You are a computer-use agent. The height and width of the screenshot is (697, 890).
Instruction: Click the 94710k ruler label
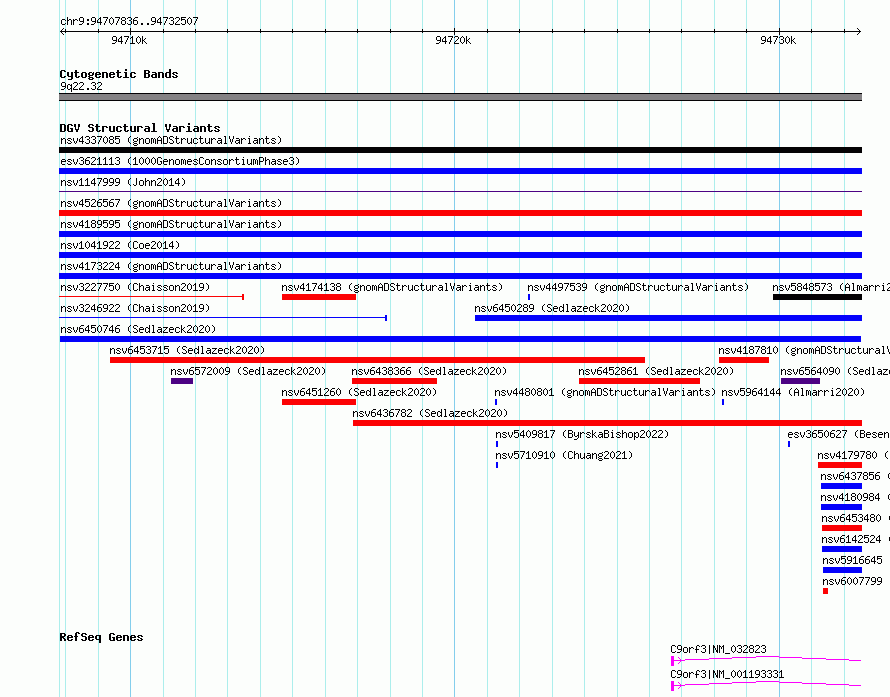129,40
